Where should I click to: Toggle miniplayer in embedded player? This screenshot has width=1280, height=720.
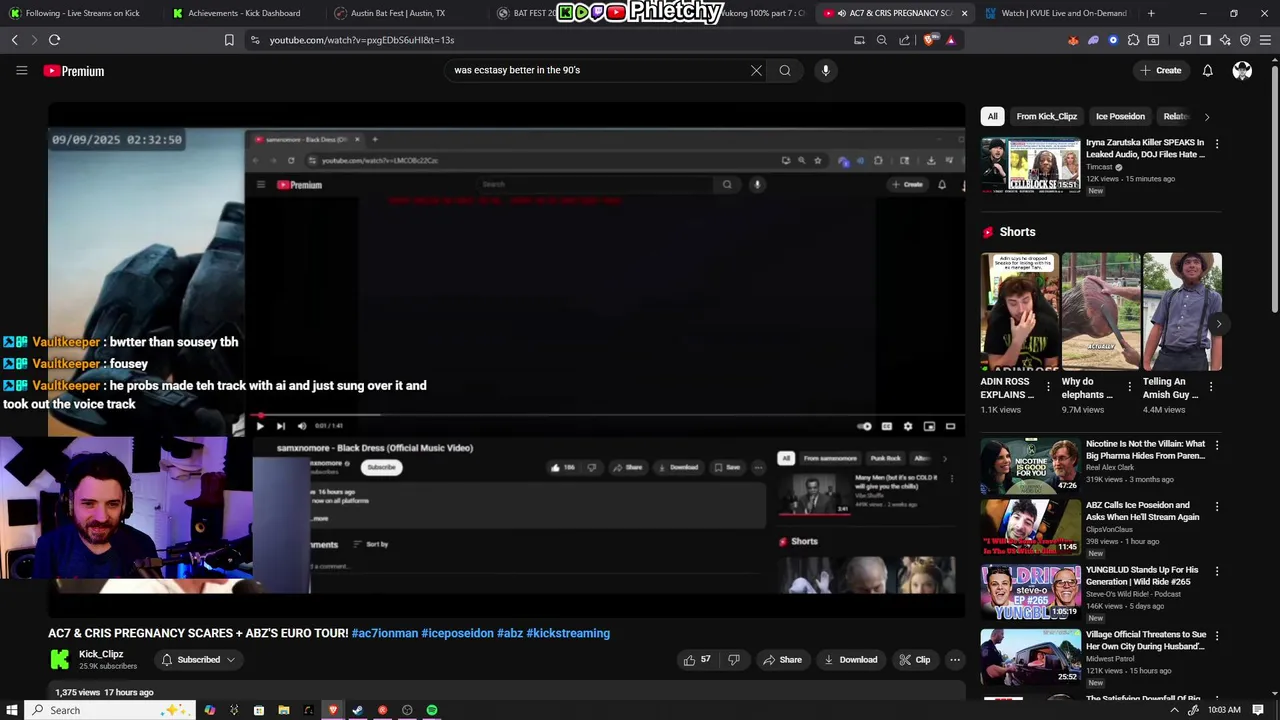[x=929, y=426]
